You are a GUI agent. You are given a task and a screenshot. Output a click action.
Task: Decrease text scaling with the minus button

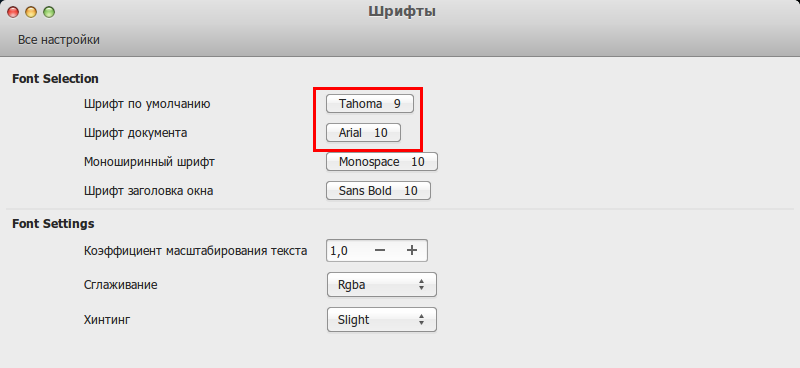point(380,251)
